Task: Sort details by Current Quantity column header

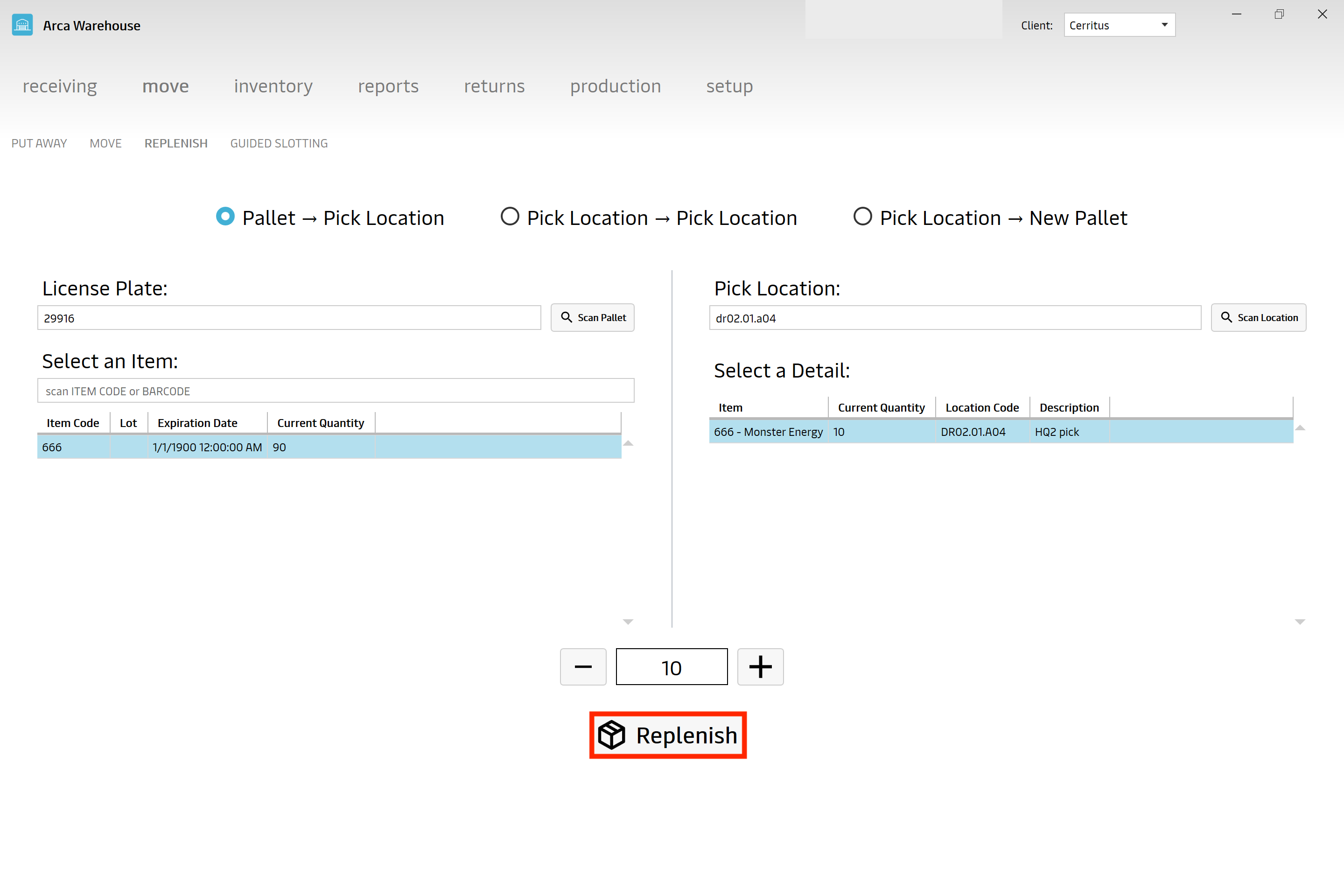Action: 881,407
